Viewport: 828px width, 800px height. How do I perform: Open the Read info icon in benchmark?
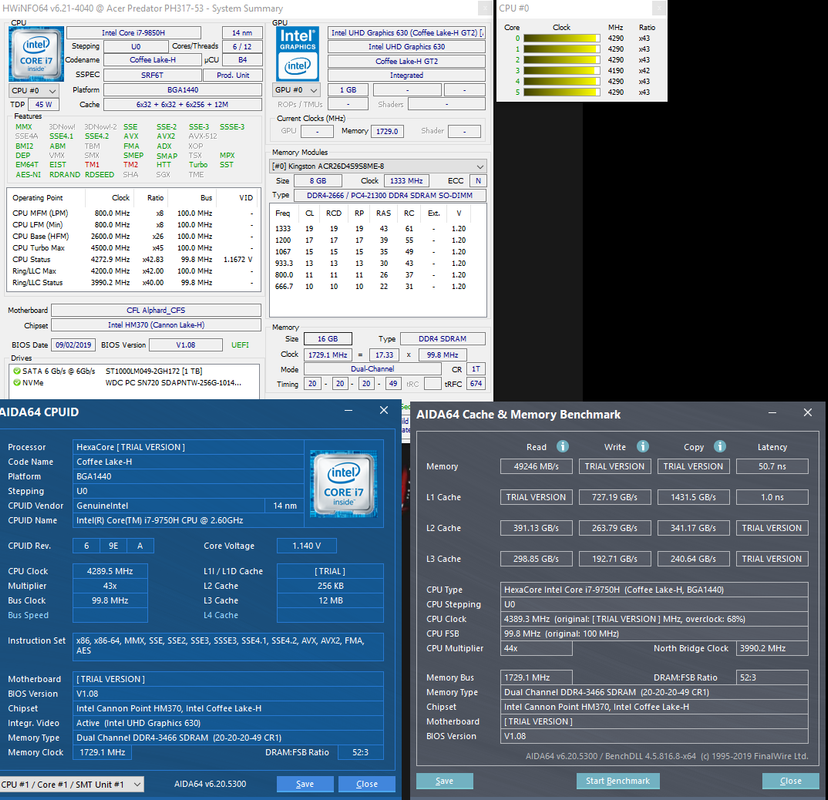pyautogui.click(x=563, y=447)
